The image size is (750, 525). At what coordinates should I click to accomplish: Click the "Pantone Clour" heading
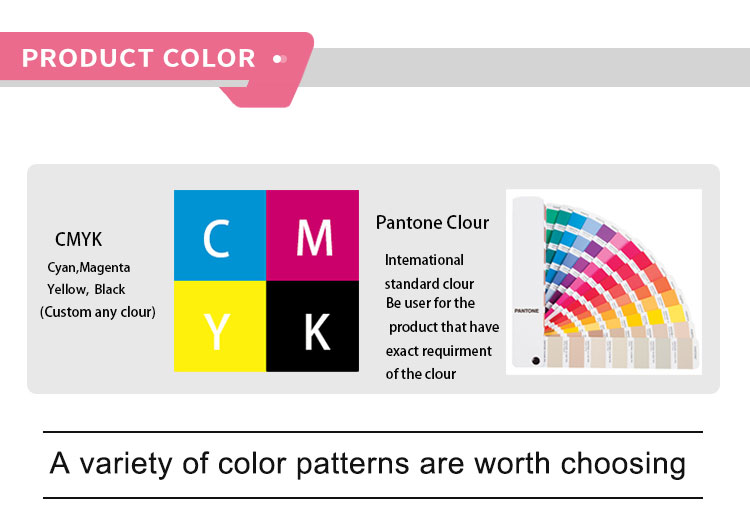click(432, 222)
